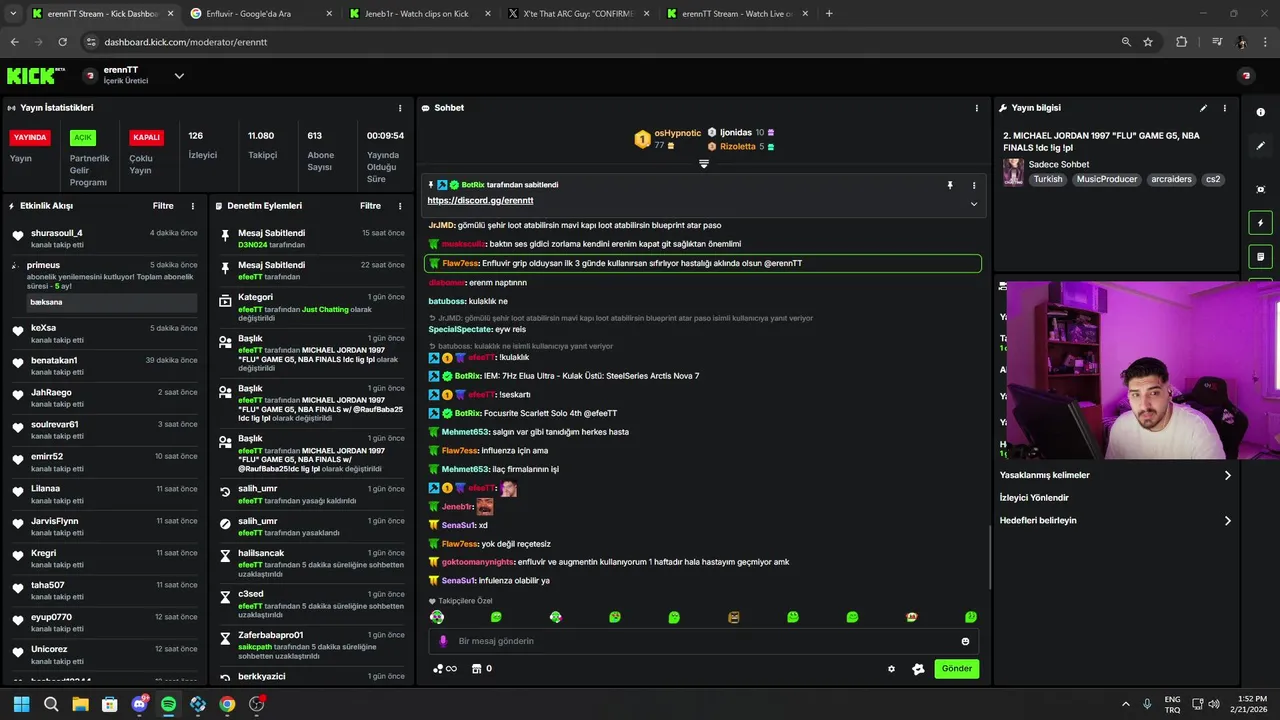Screen dimensions: 1280x720
Task: Click username Flaw7ess in highlighted message
Action: click(459, 263)
